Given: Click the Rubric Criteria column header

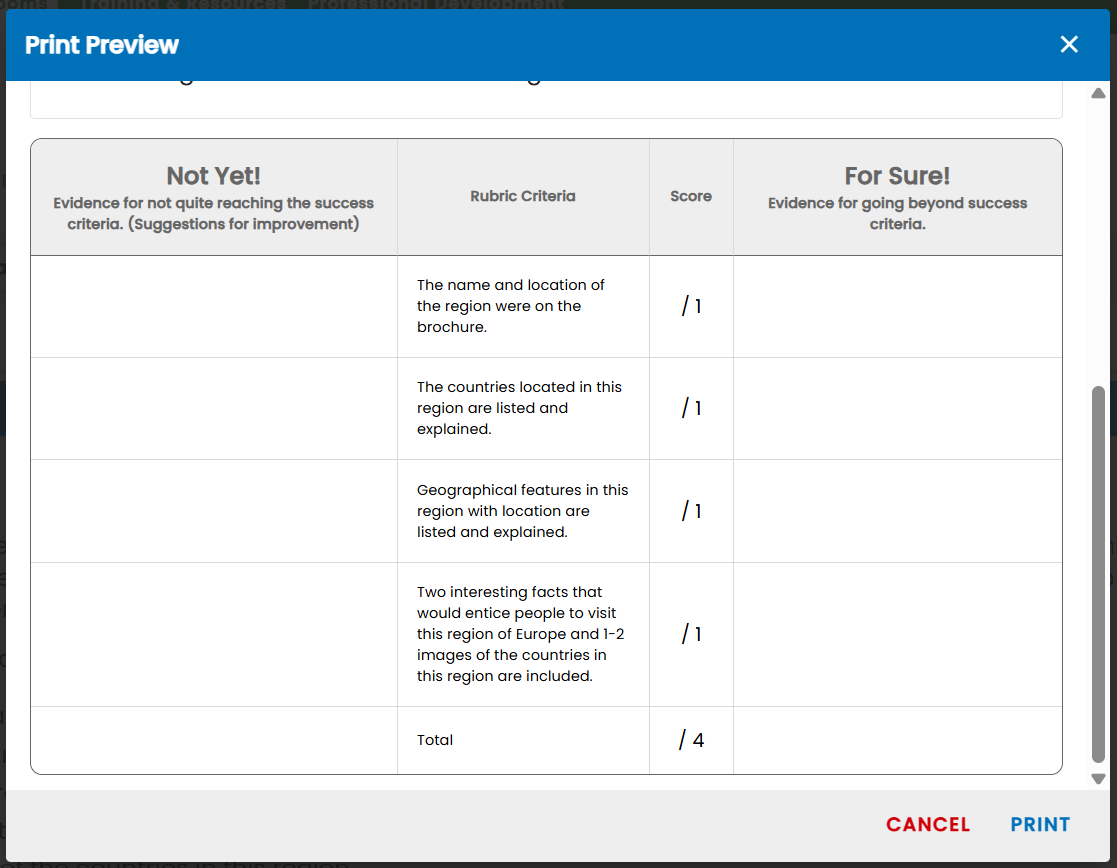Looking at the screenshot, I should [522, 196].
